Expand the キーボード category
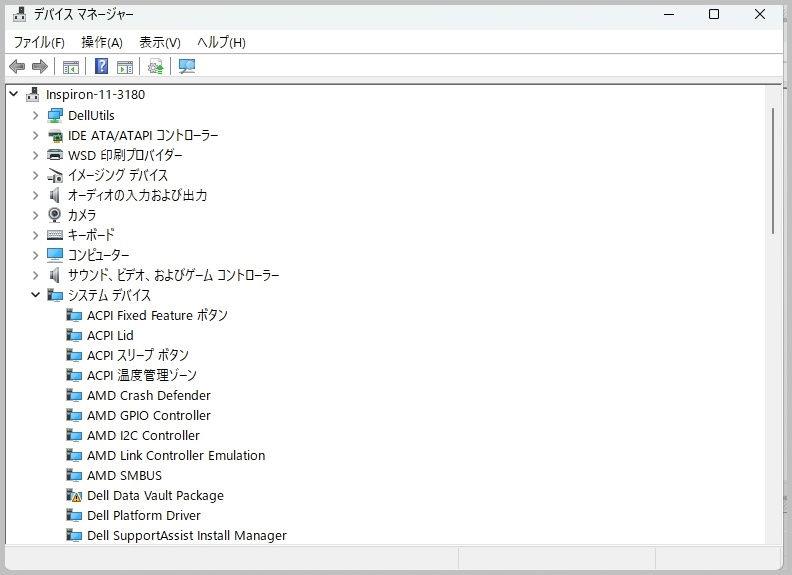The height and width of the screenshot is (575, 792). (35, 235)
